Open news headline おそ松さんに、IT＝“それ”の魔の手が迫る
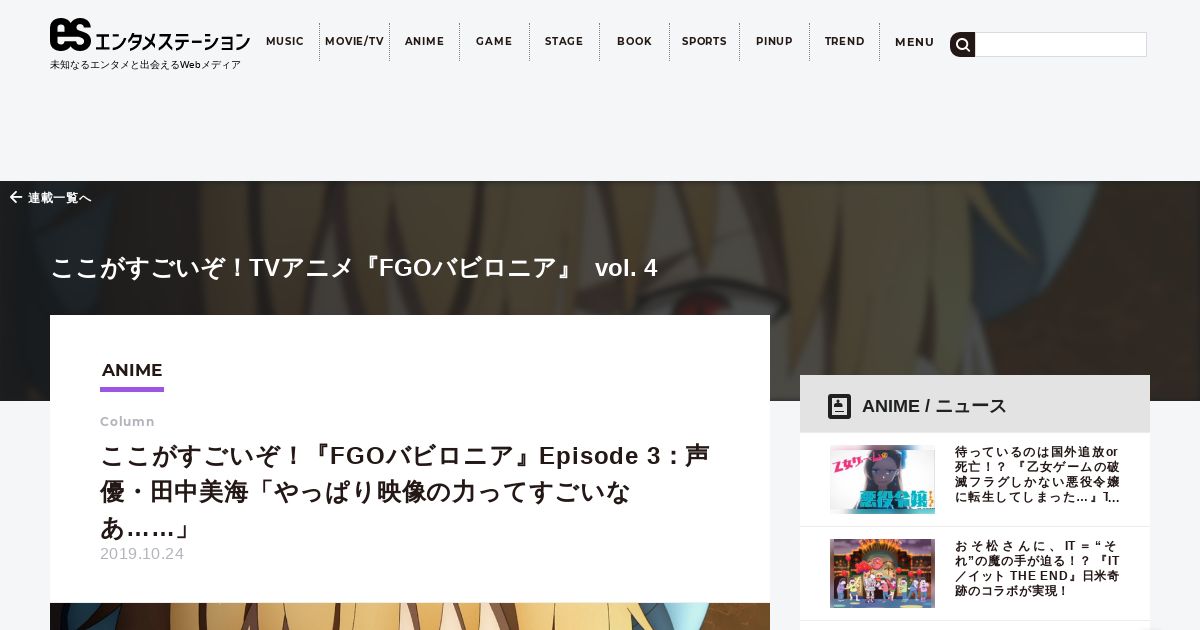Image resolution: width=1200 pixels, height=630 pixels. (1037, 568)
